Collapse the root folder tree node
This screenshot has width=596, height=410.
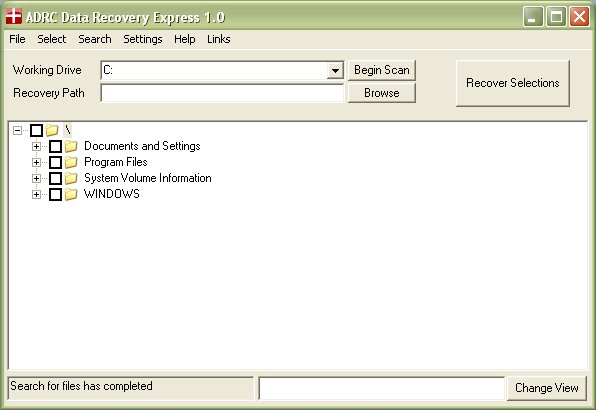tap(17, 130)
